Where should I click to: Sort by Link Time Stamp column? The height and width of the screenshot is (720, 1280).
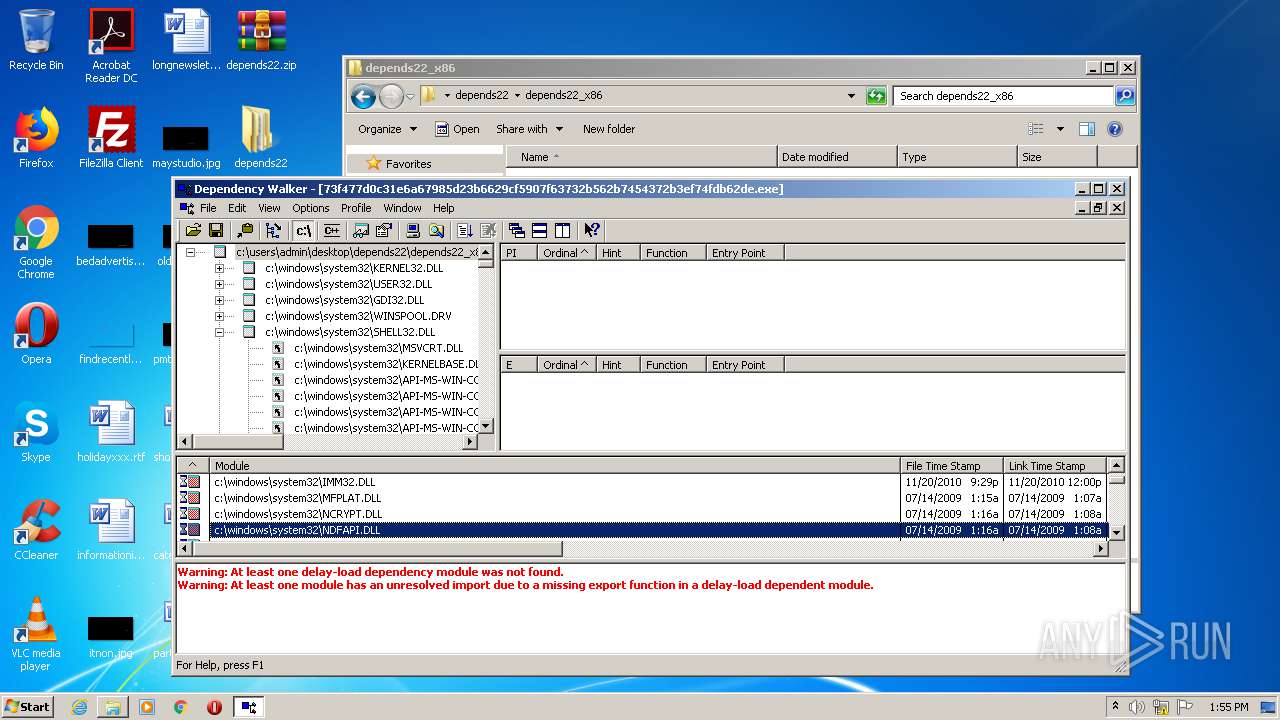click(x=1055, y=465)
